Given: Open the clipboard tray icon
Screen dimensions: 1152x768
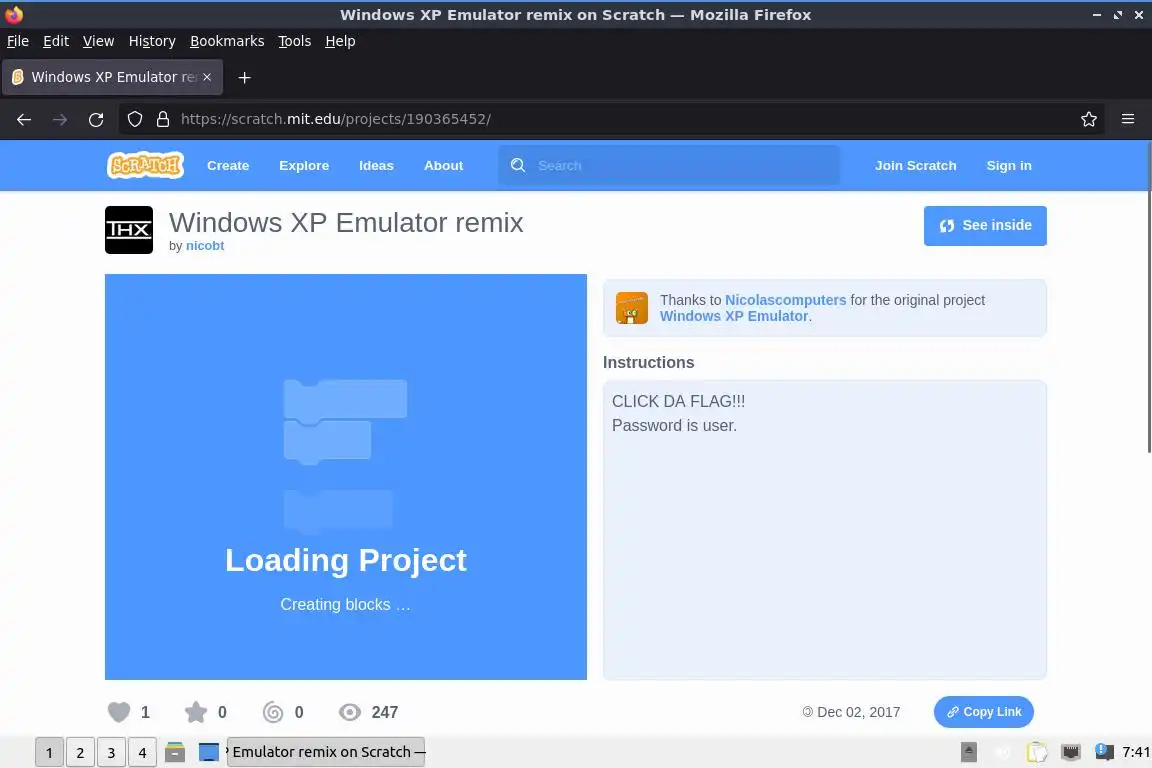Looking at the screenshot, I should (1037, 752).
